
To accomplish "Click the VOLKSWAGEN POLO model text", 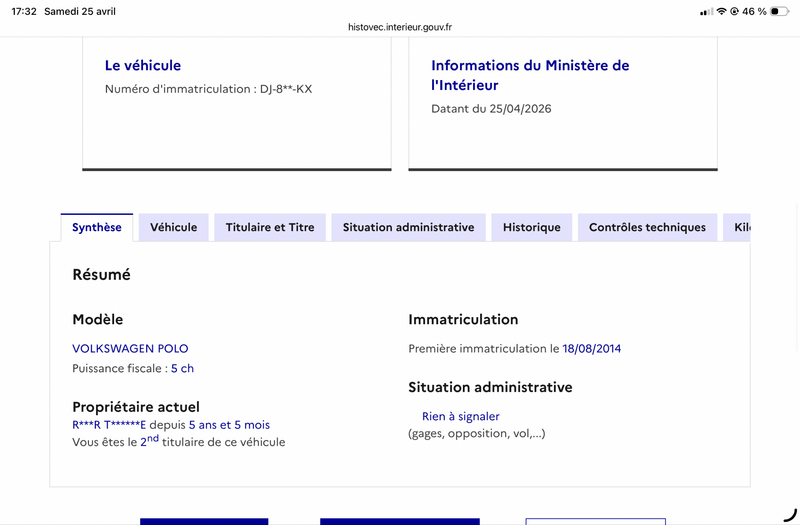I will tap(130, 348).
